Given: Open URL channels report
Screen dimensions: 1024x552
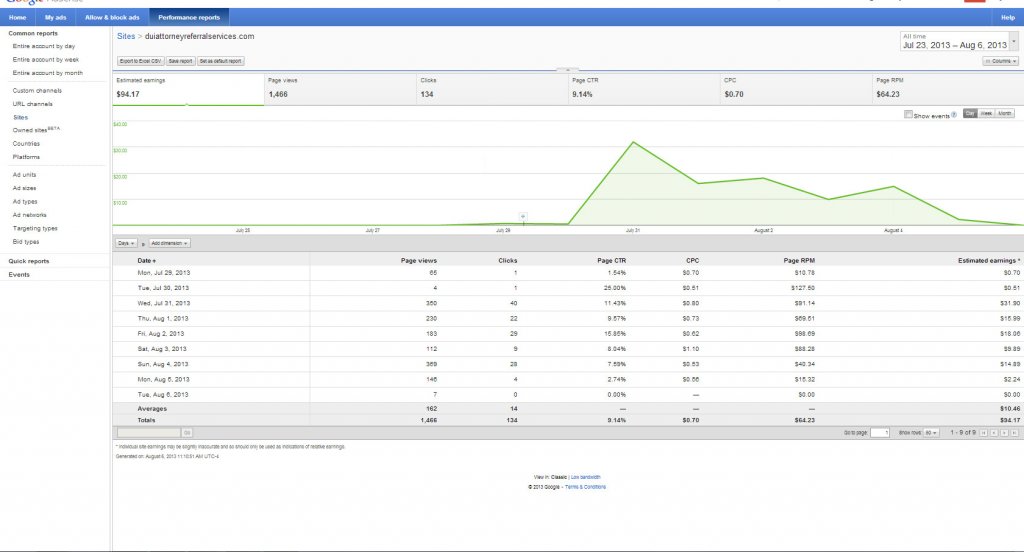Looking at the screenshot, I should [x=33, y=104].
